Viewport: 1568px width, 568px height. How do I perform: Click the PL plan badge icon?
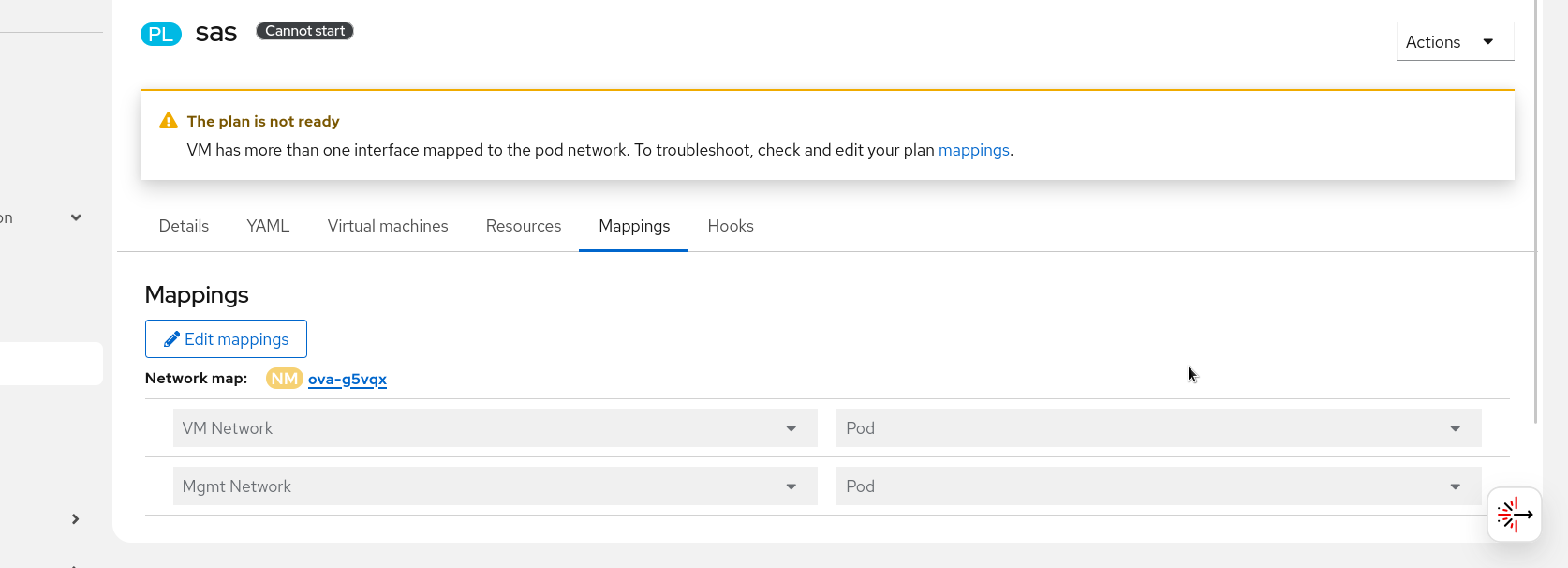click(160, 35)
